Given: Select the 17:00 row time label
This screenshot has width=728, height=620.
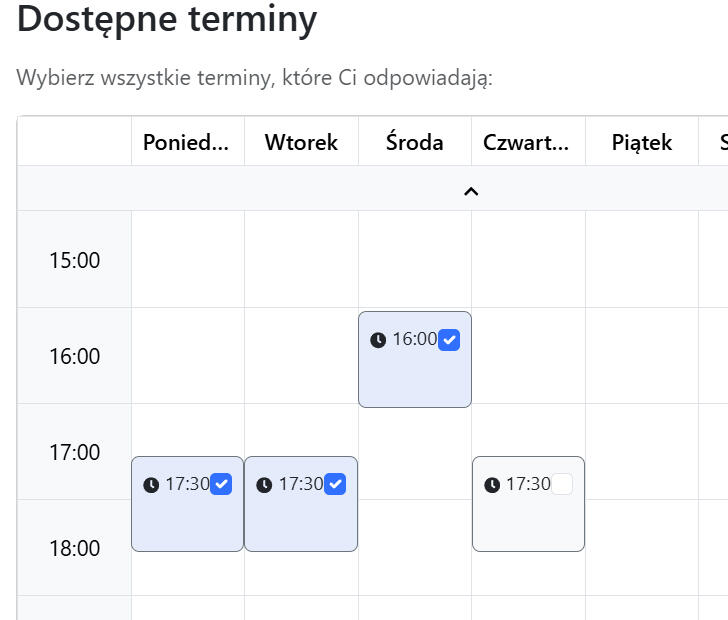Looking at the screenshot, I should pos(75,453).
